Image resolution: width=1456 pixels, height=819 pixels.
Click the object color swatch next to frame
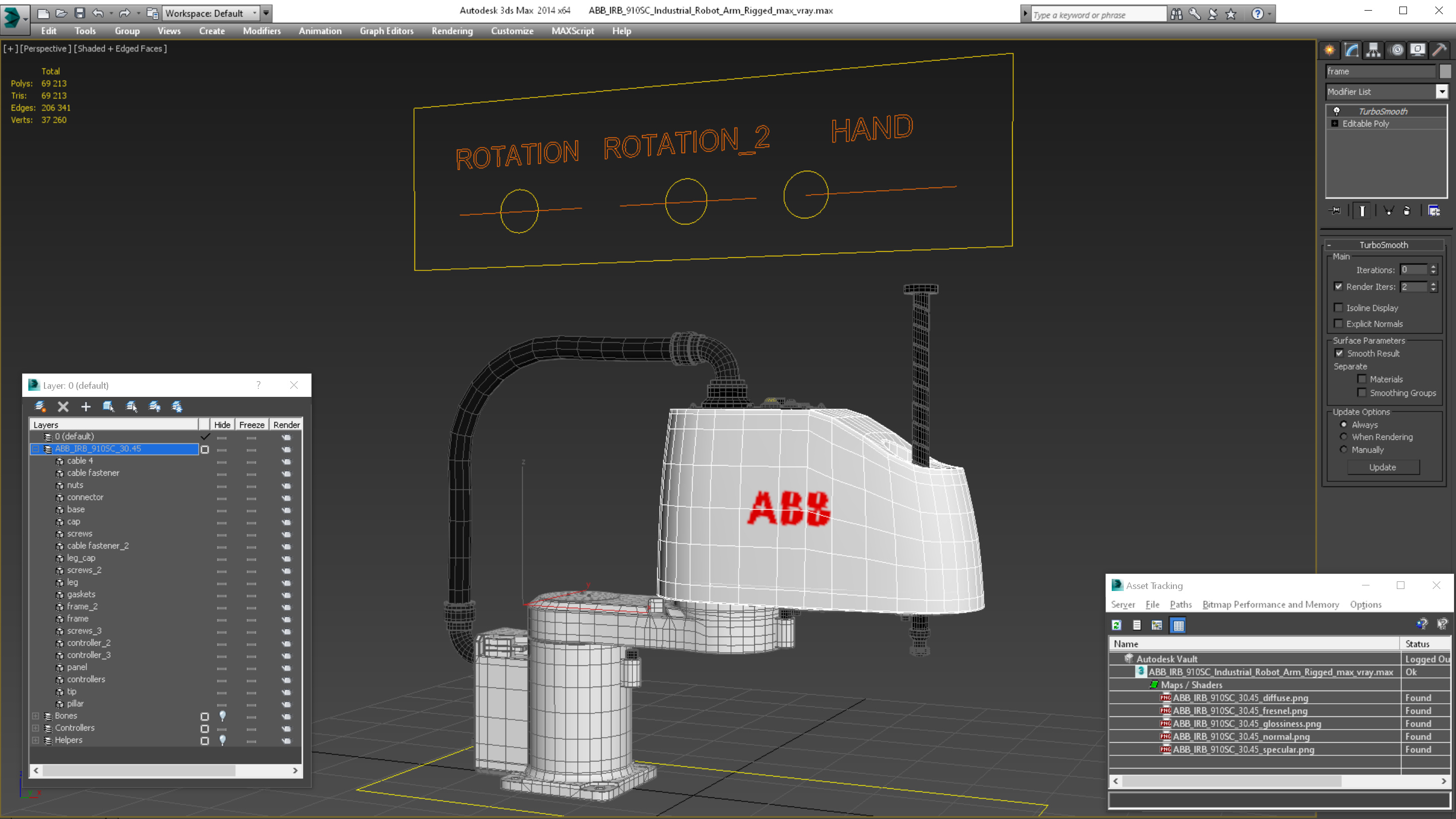point(1445,71)
